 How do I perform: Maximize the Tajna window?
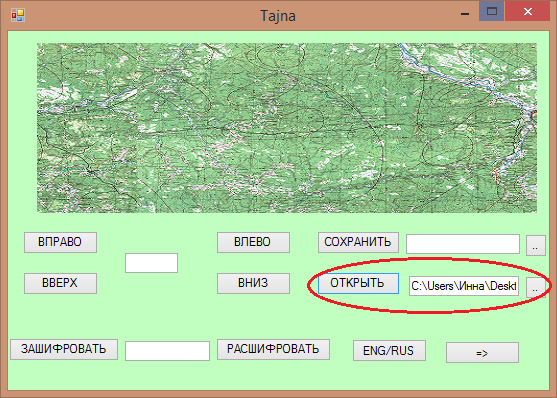point(492,11)
